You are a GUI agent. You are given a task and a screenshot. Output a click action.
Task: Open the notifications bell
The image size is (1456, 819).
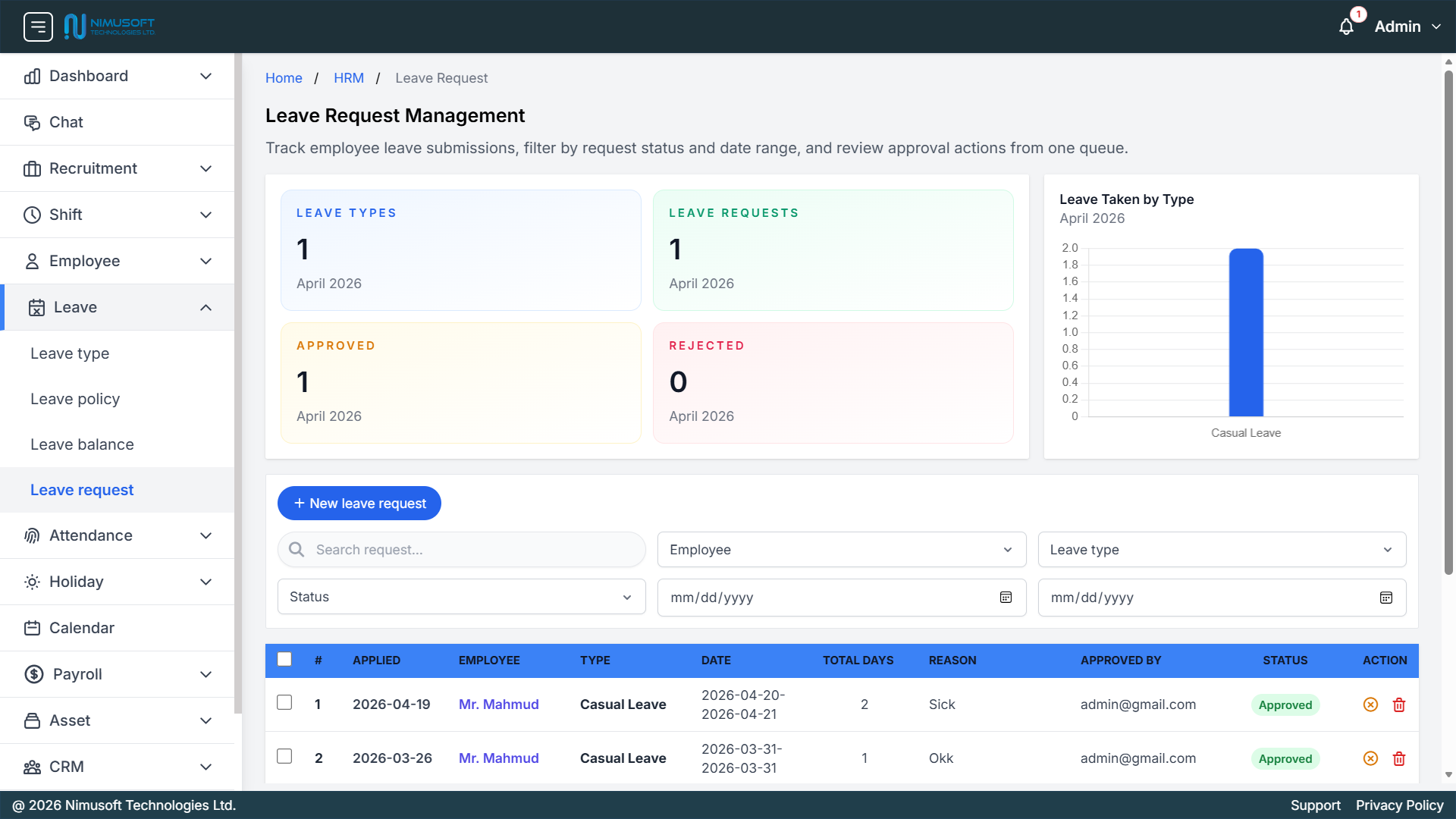click(1347, 26)
